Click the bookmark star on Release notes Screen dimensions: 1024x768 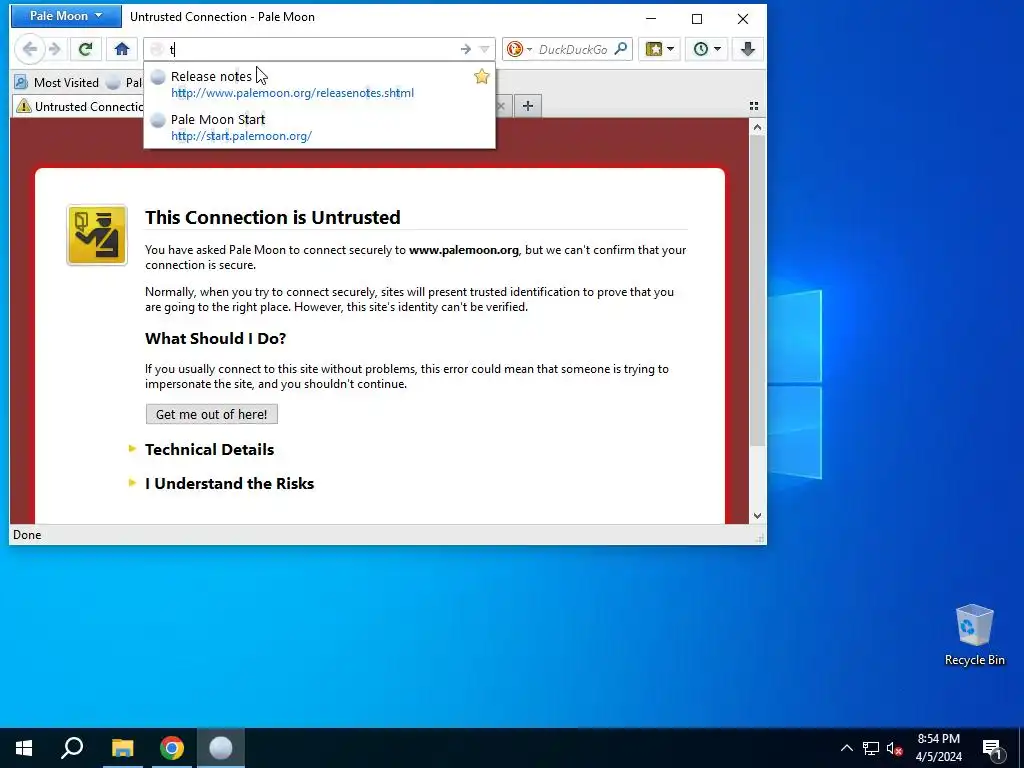pyautogui.click(x=482, y=76)
